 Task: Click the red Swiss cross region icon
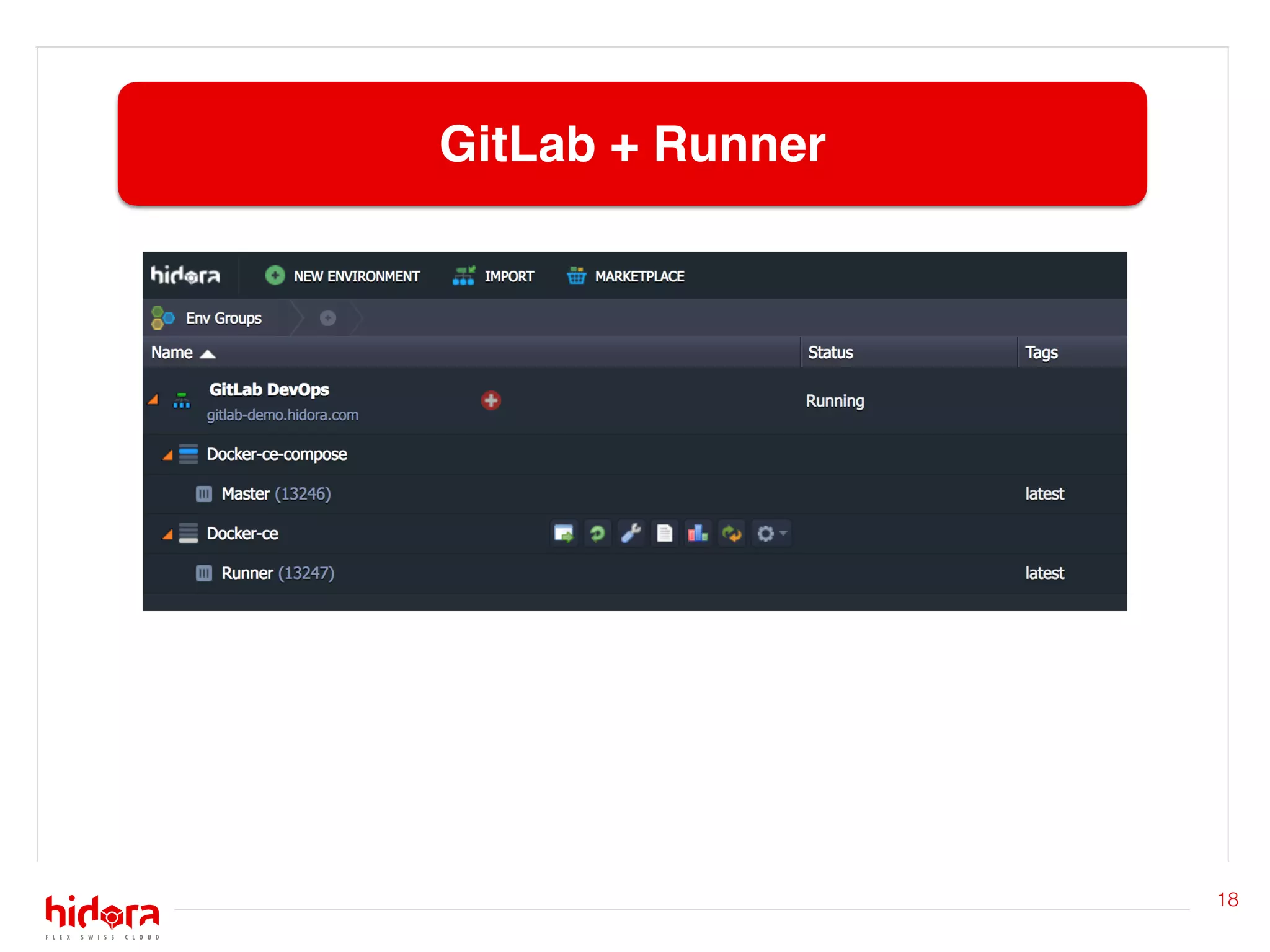[x=491, y=400]
